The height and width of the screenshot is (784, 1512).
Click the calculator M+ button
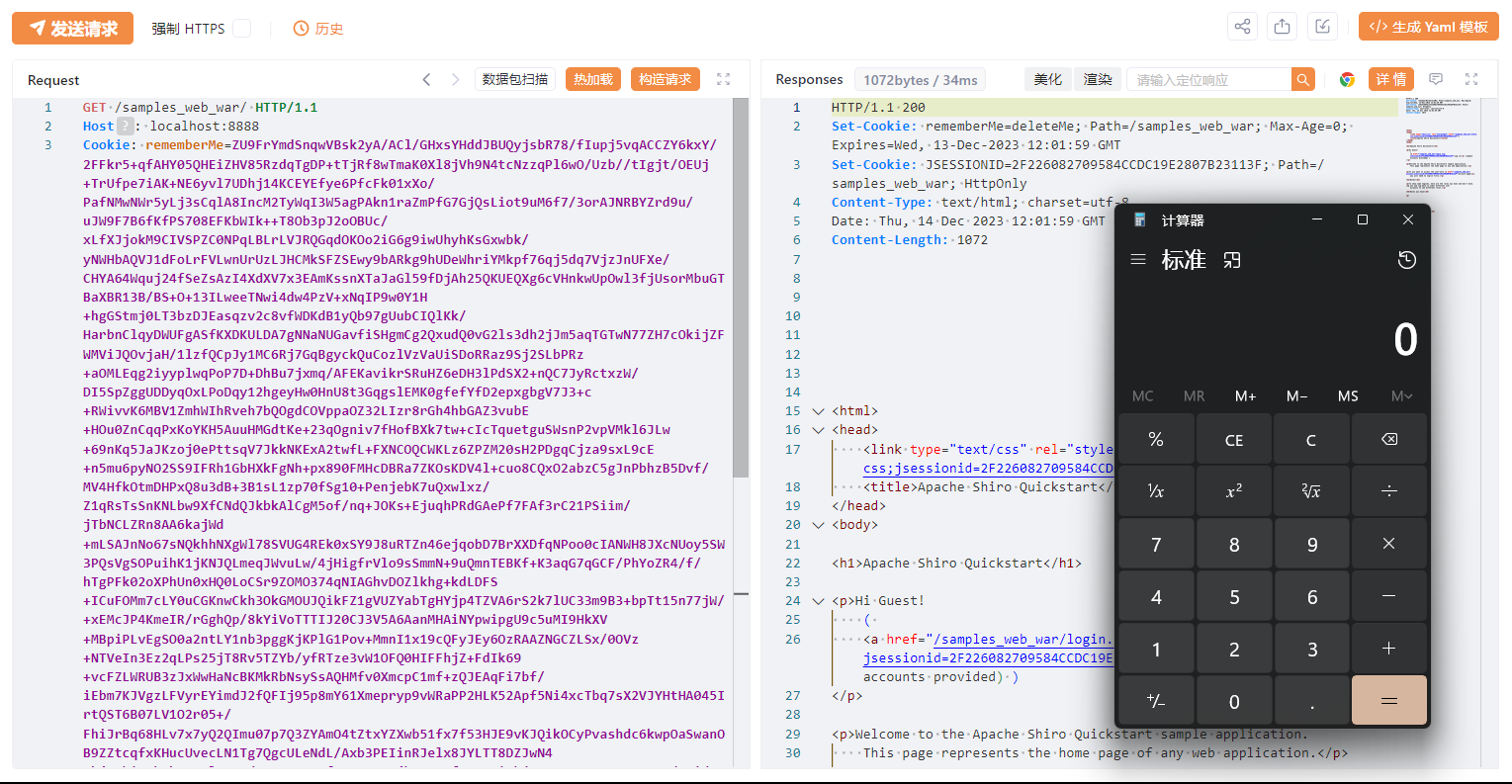(1246, 395)
